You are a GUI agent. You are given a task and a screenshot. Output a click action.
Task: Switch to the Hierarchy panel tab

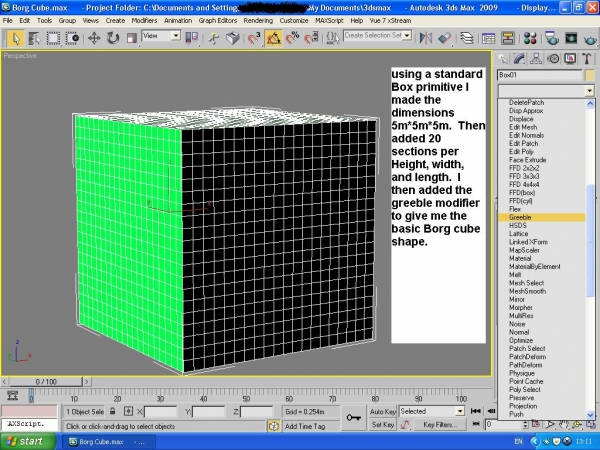coord(536,59)
